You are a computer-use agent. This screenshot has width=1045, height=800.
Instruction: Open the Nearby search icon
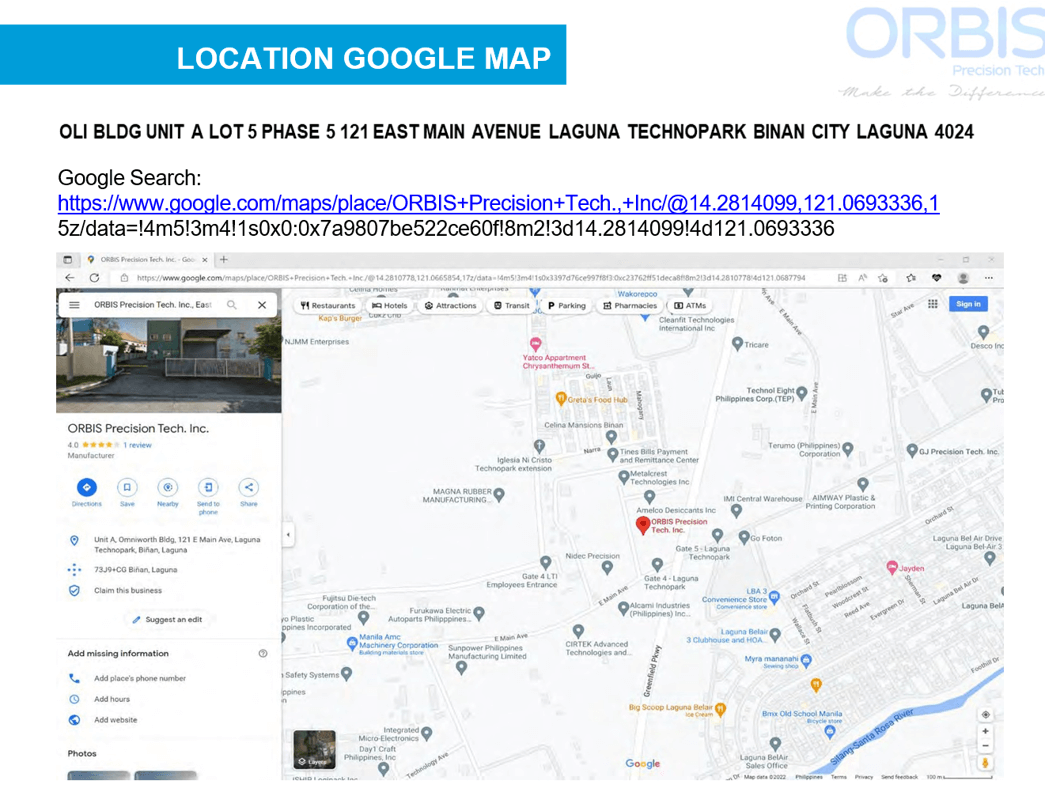pos(168,487)
